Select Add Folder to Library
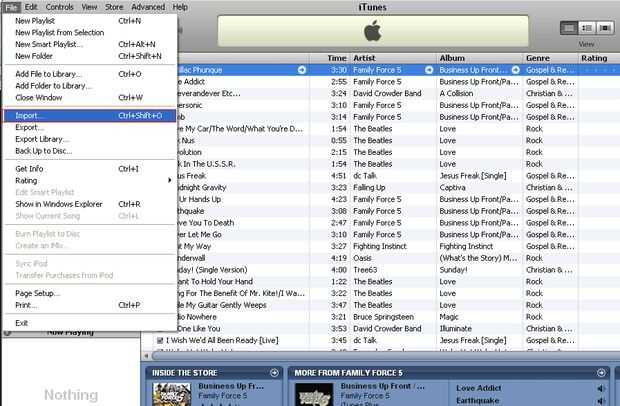The height and width of the screenshot is (406, 620). (89, 86)
